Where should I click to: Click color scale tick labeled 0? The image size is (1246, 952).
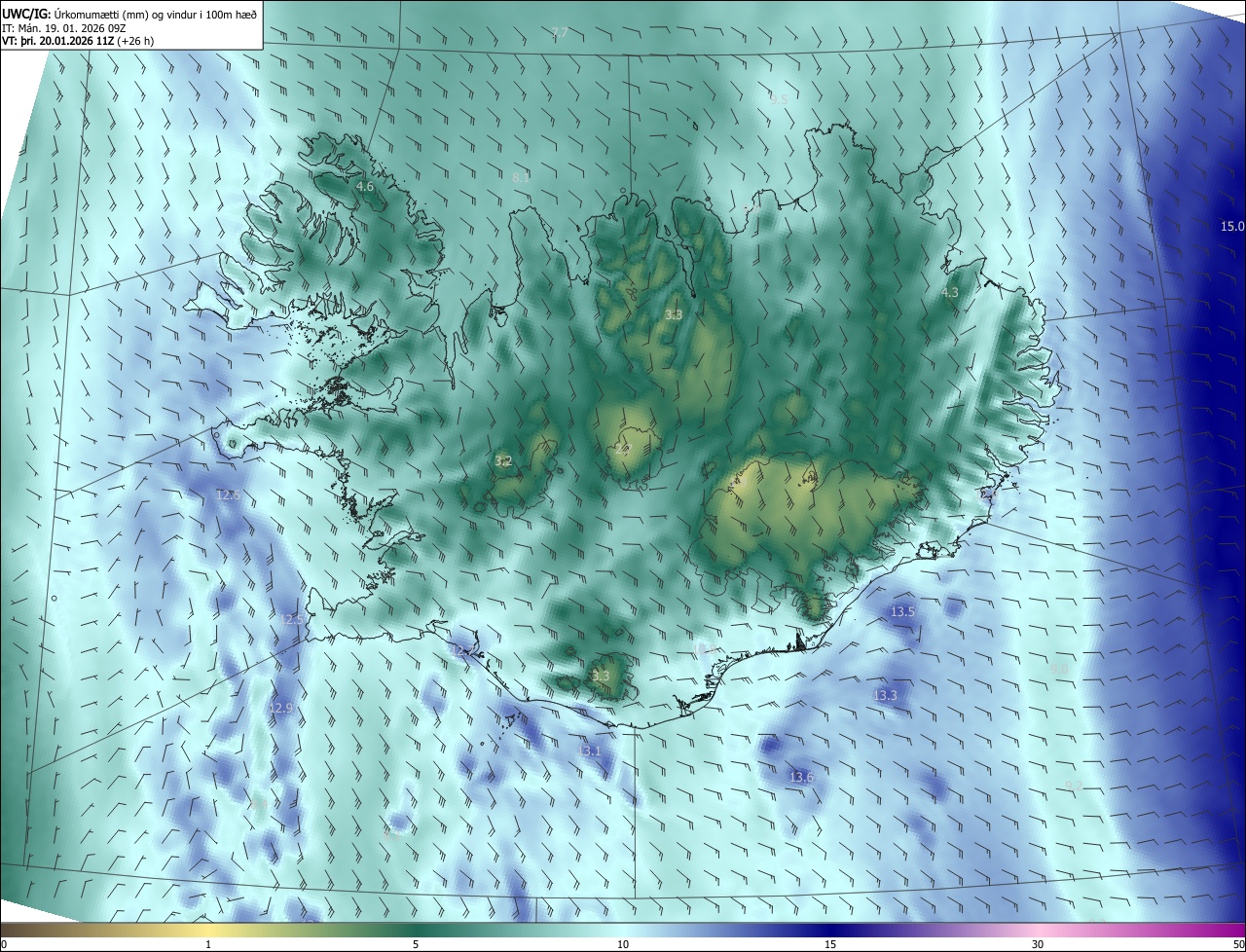[4, 944]
